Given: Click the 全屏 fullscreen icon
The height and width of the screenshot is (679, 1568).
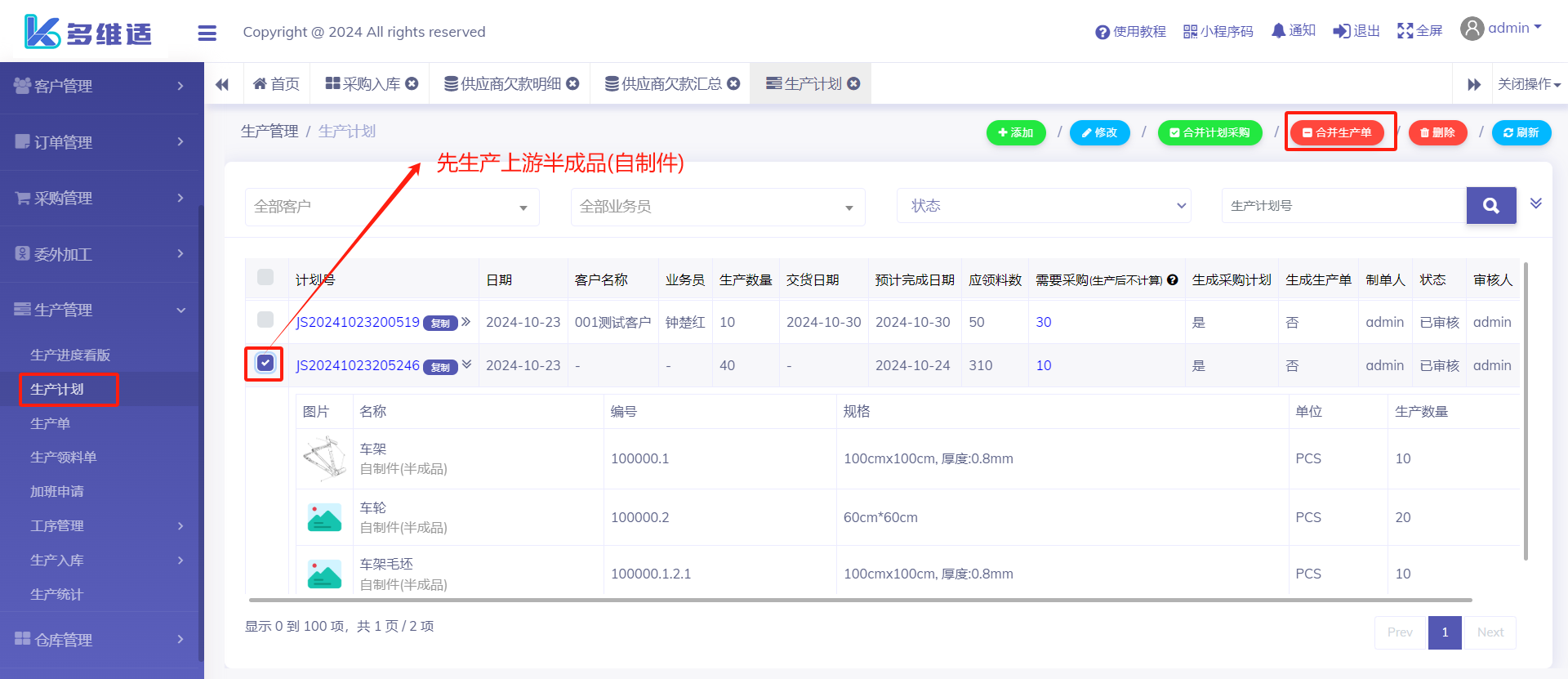Looking at the screenshot, I should pyautogui.click(x=1405, y=31).
